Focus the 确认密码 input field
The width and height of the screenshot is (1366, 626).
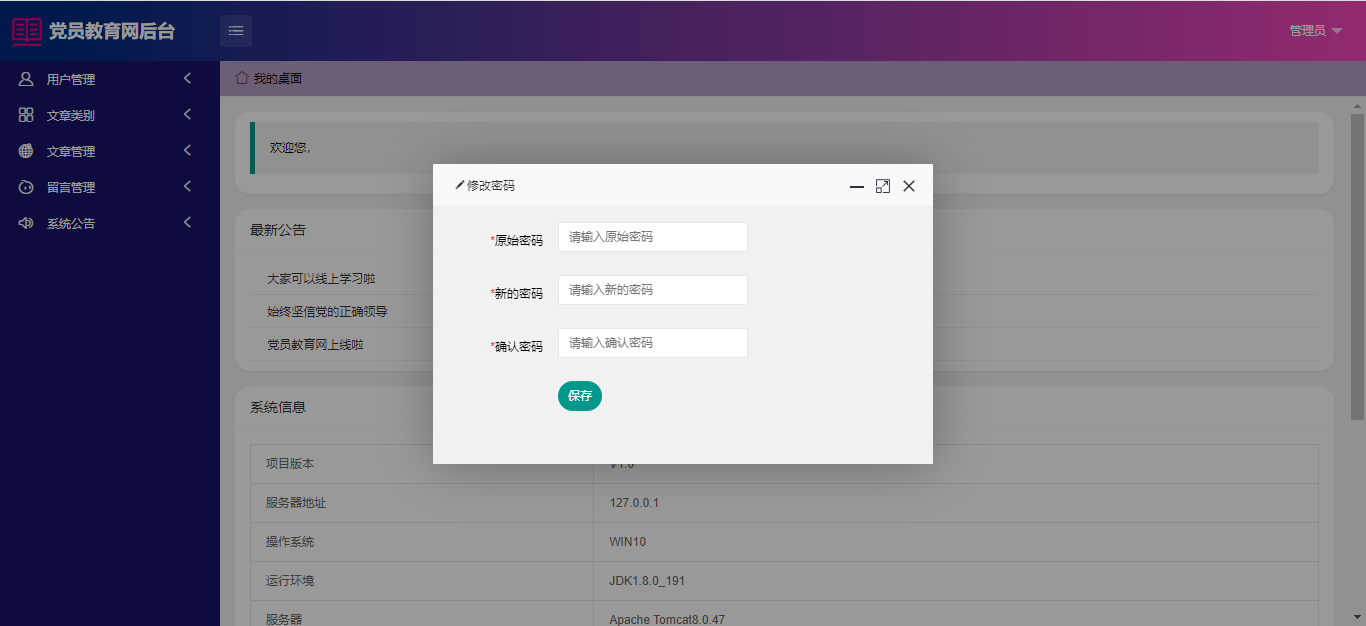653,343
